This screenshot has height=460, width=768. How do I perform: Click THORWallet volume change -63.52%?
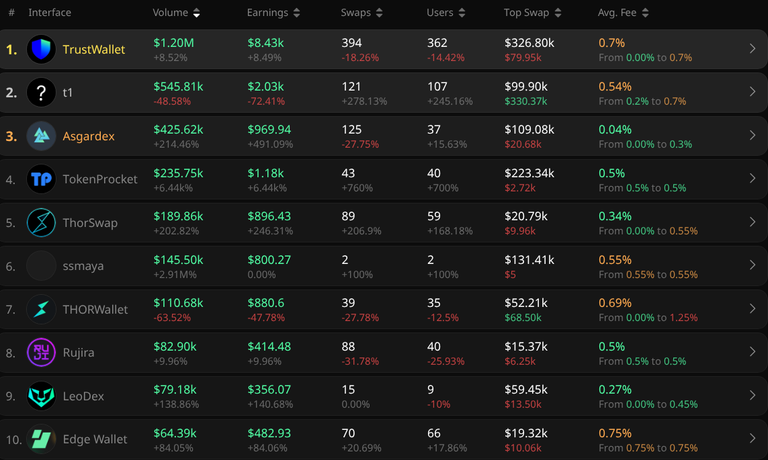[172, 317]
